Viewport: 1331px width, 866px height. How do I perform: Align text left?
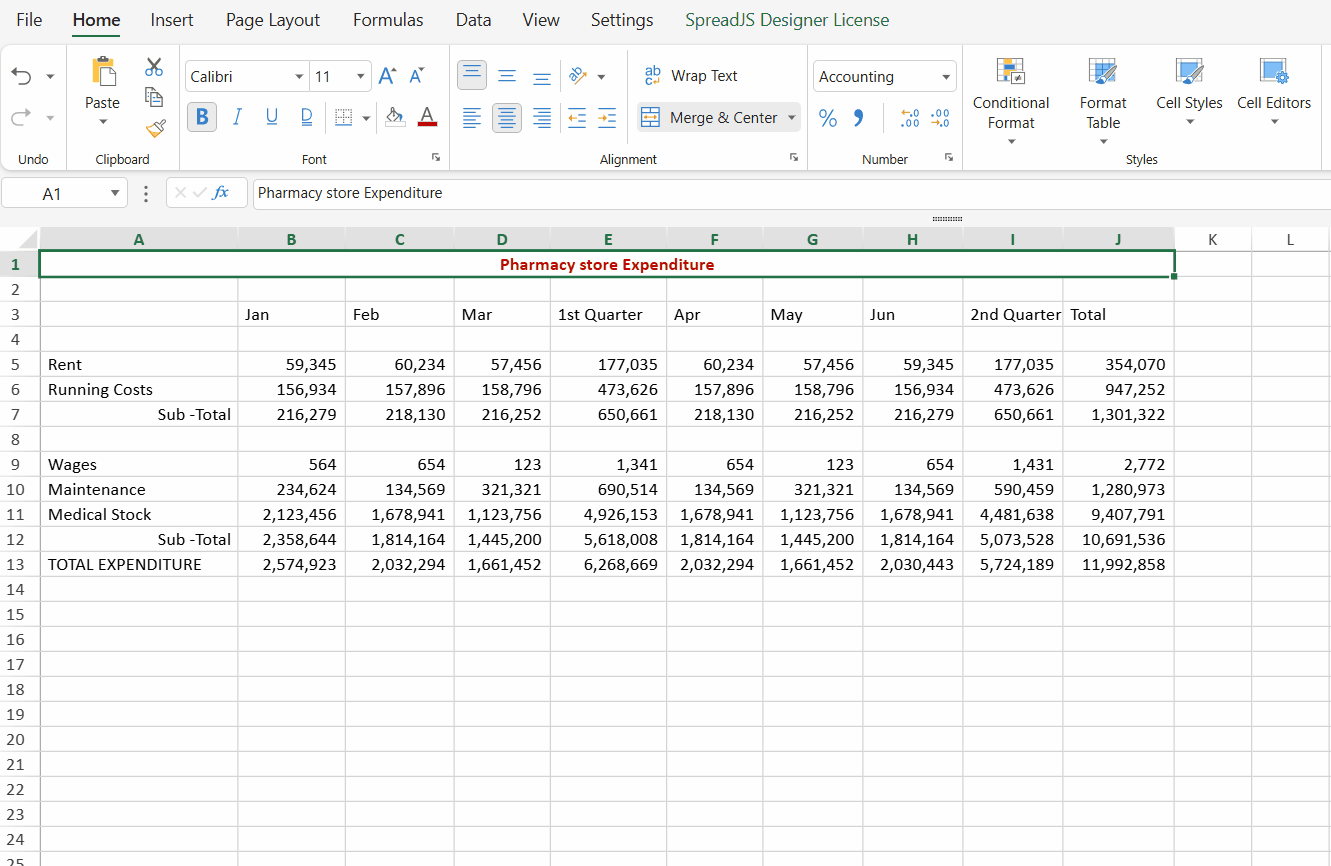pos(472,118)
